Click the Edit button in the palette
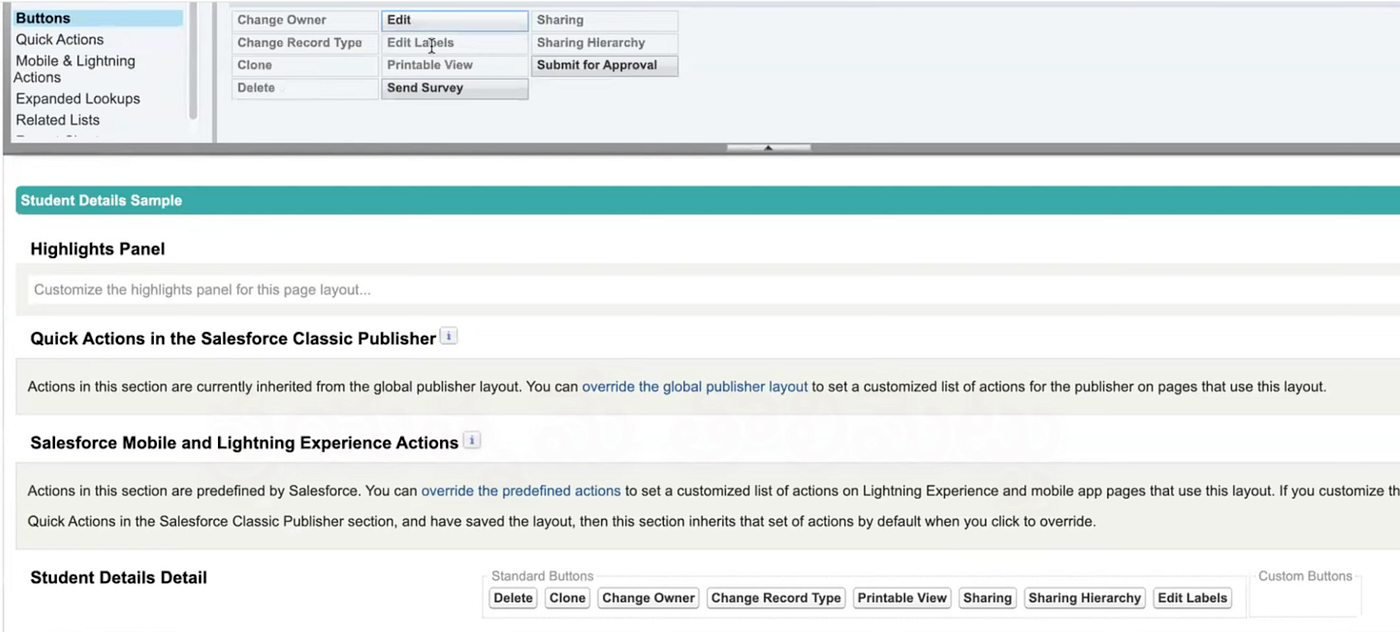The image size is (1400, 632). point(454,20)
